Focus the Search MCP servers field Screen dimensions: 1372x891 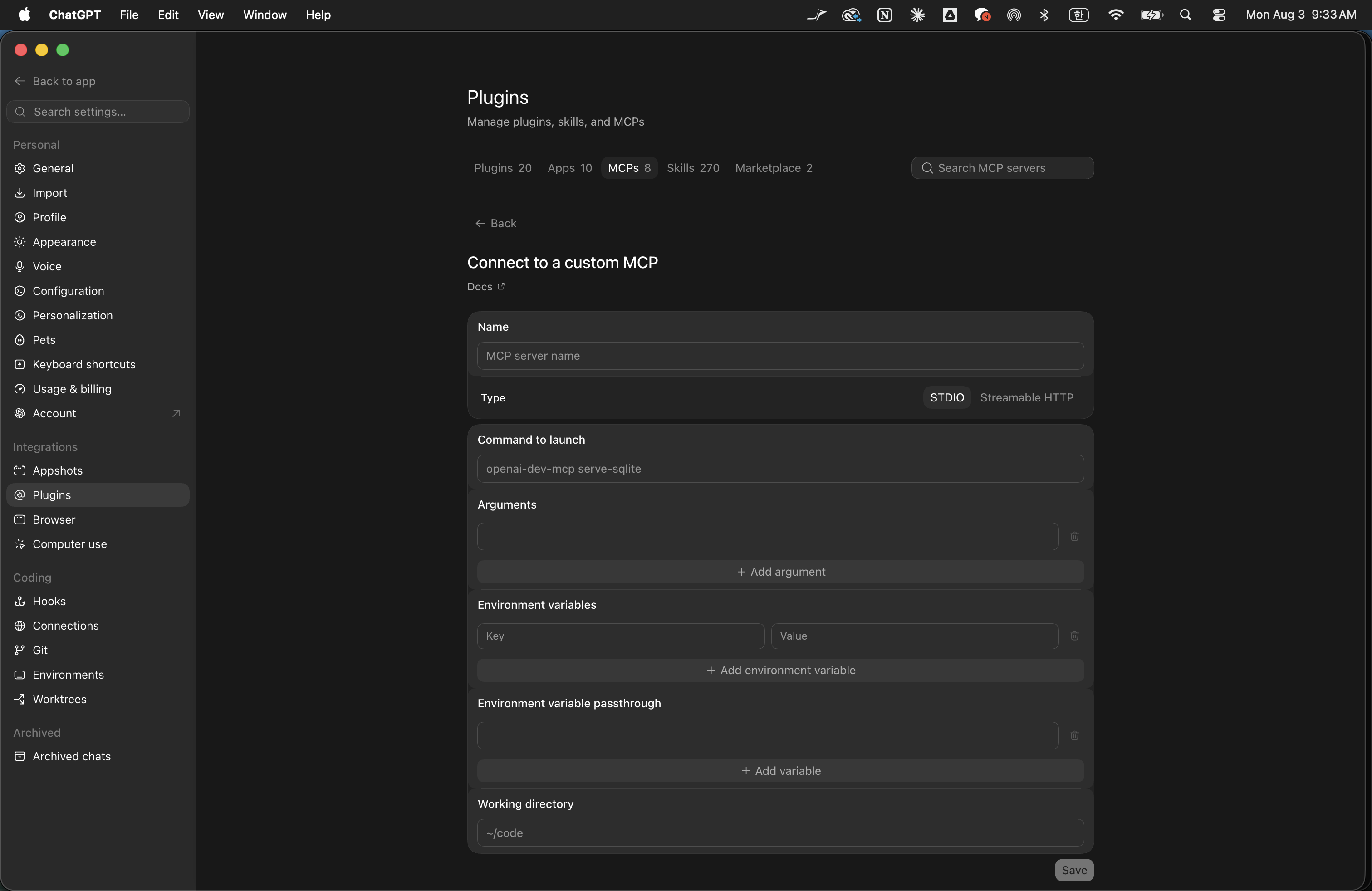click(x=1003, y=168)
